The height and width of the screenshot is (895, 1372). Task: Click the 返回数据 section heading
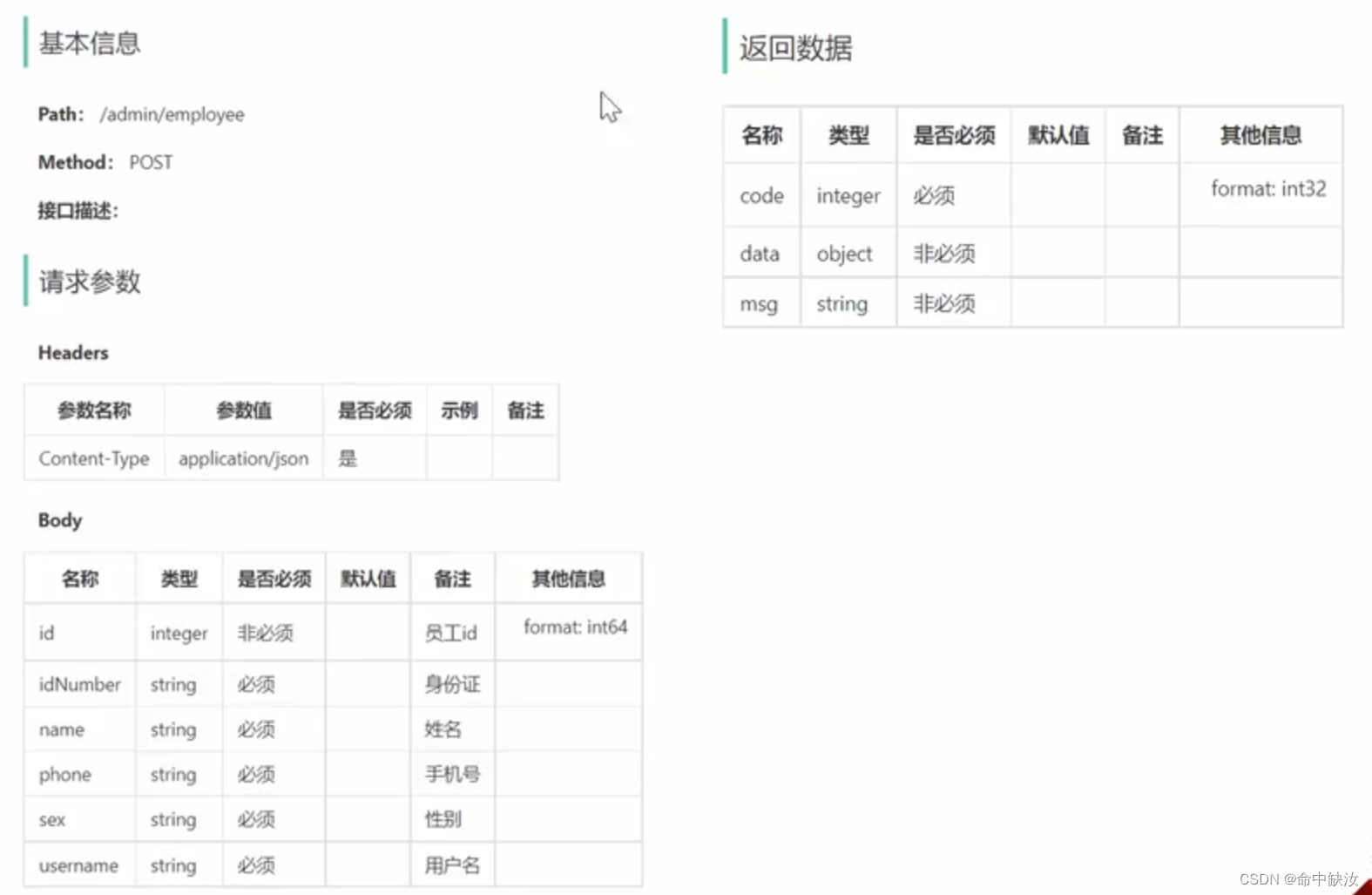coord(795,48)
